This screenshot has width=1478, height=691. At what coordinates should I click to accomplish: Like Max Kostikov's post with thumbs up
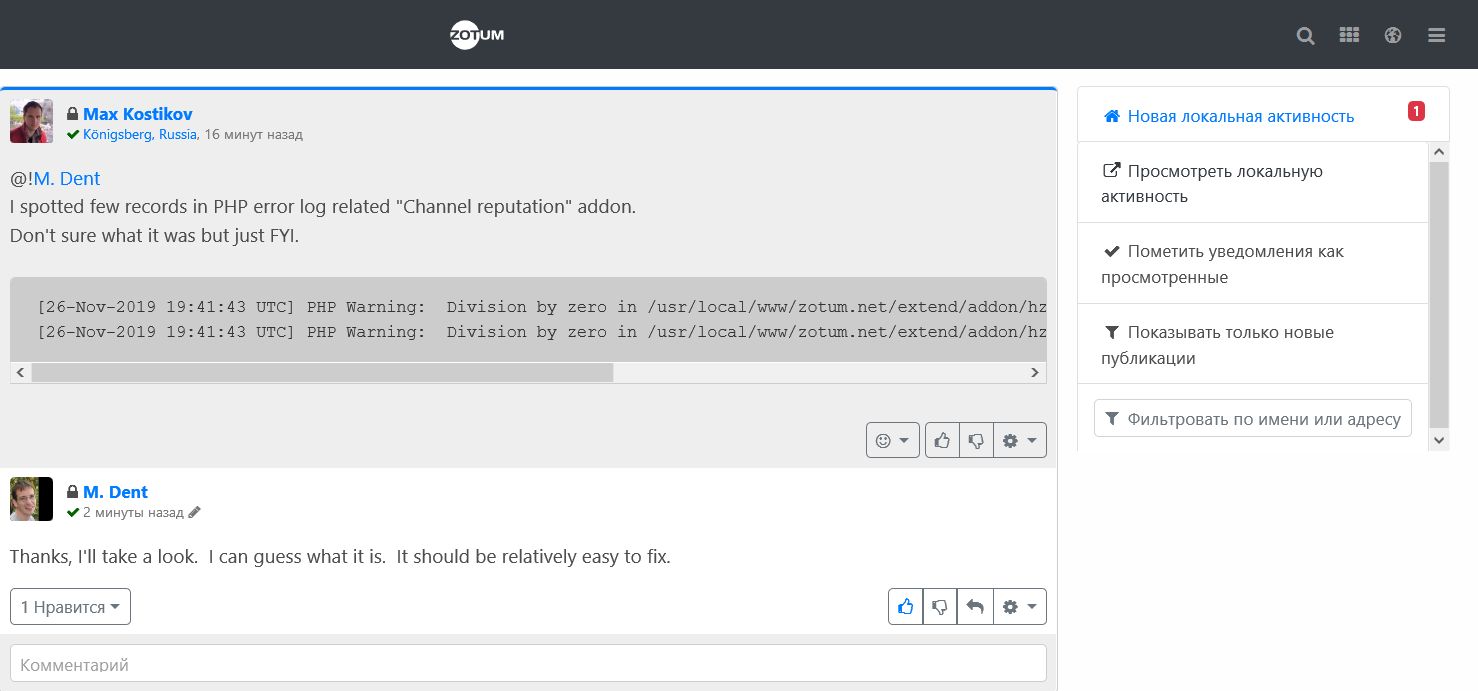(942, 440)
